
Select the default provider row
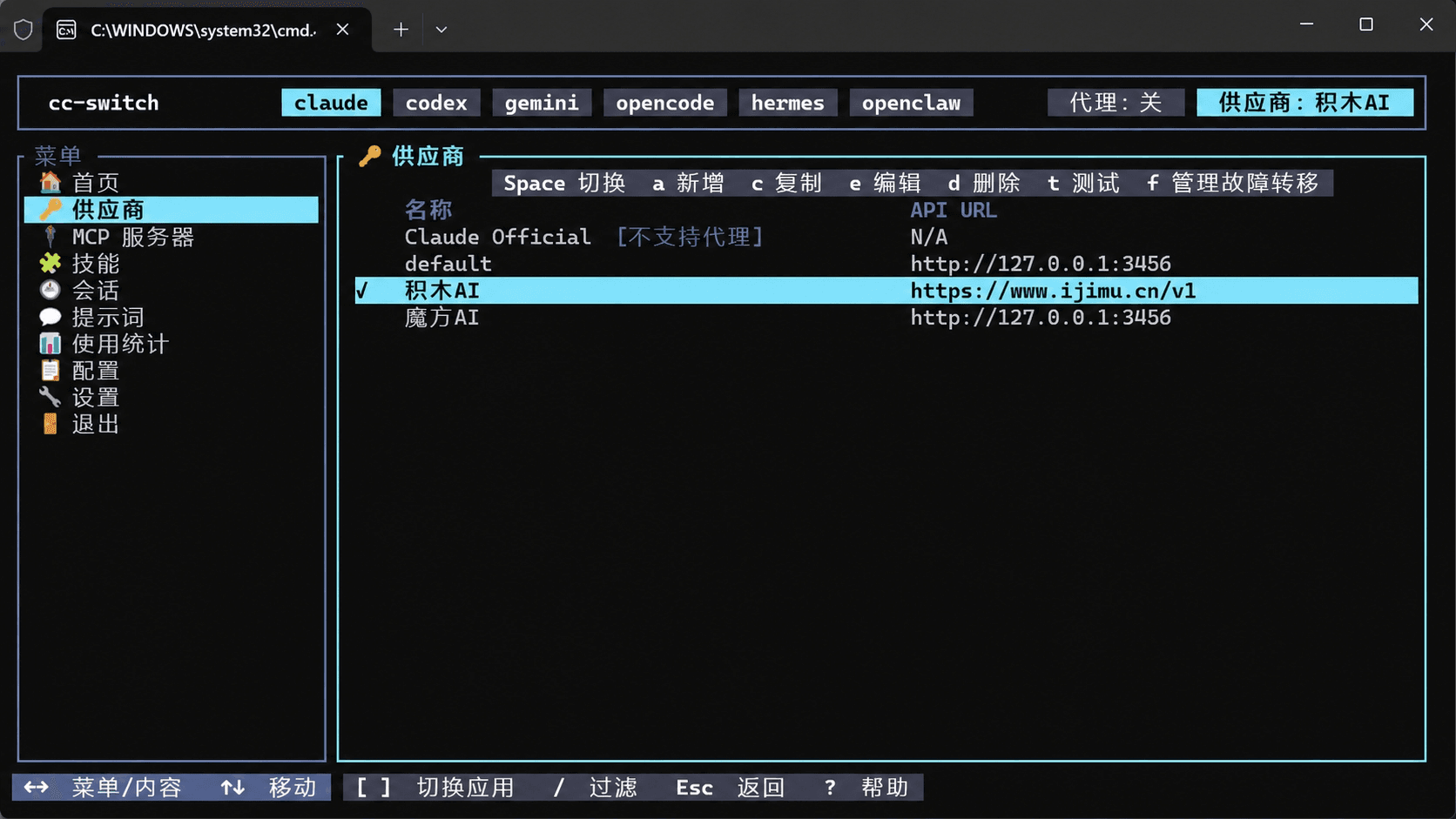[x=886, y=264]
